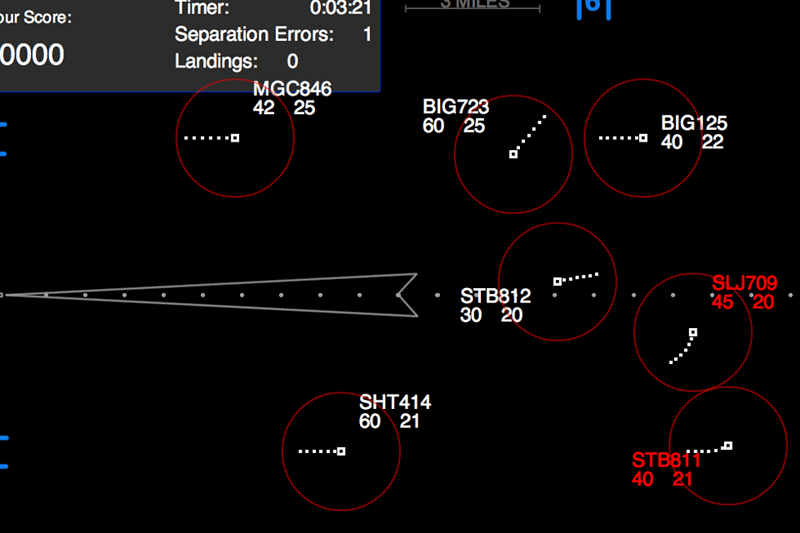This screenshot has width=800, height=533.
Task: Click the topmost blue marker on left edge
Action: click(3, 125)
